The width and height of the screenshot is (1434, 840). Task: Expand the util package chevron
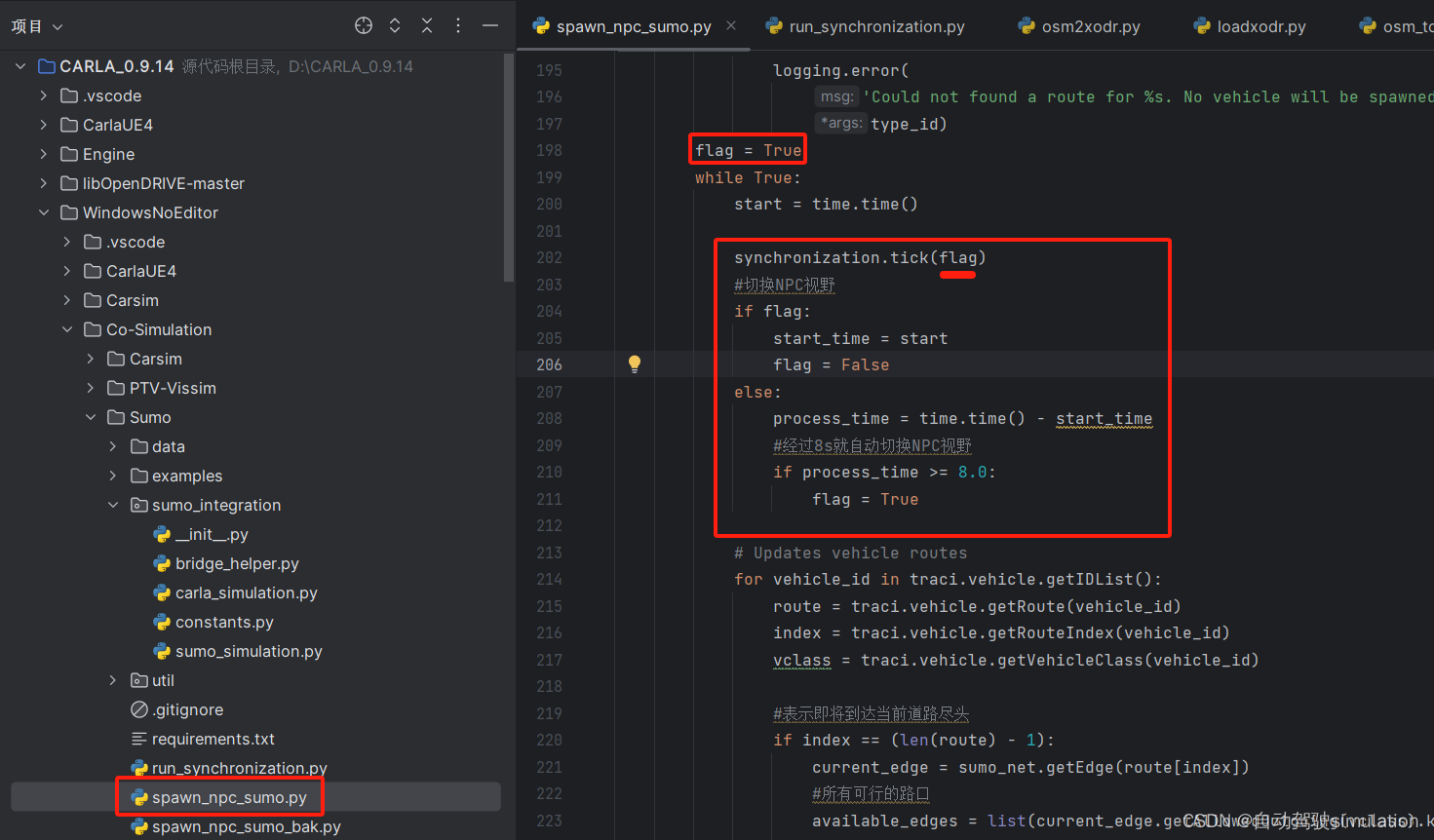tap(113, 680)
